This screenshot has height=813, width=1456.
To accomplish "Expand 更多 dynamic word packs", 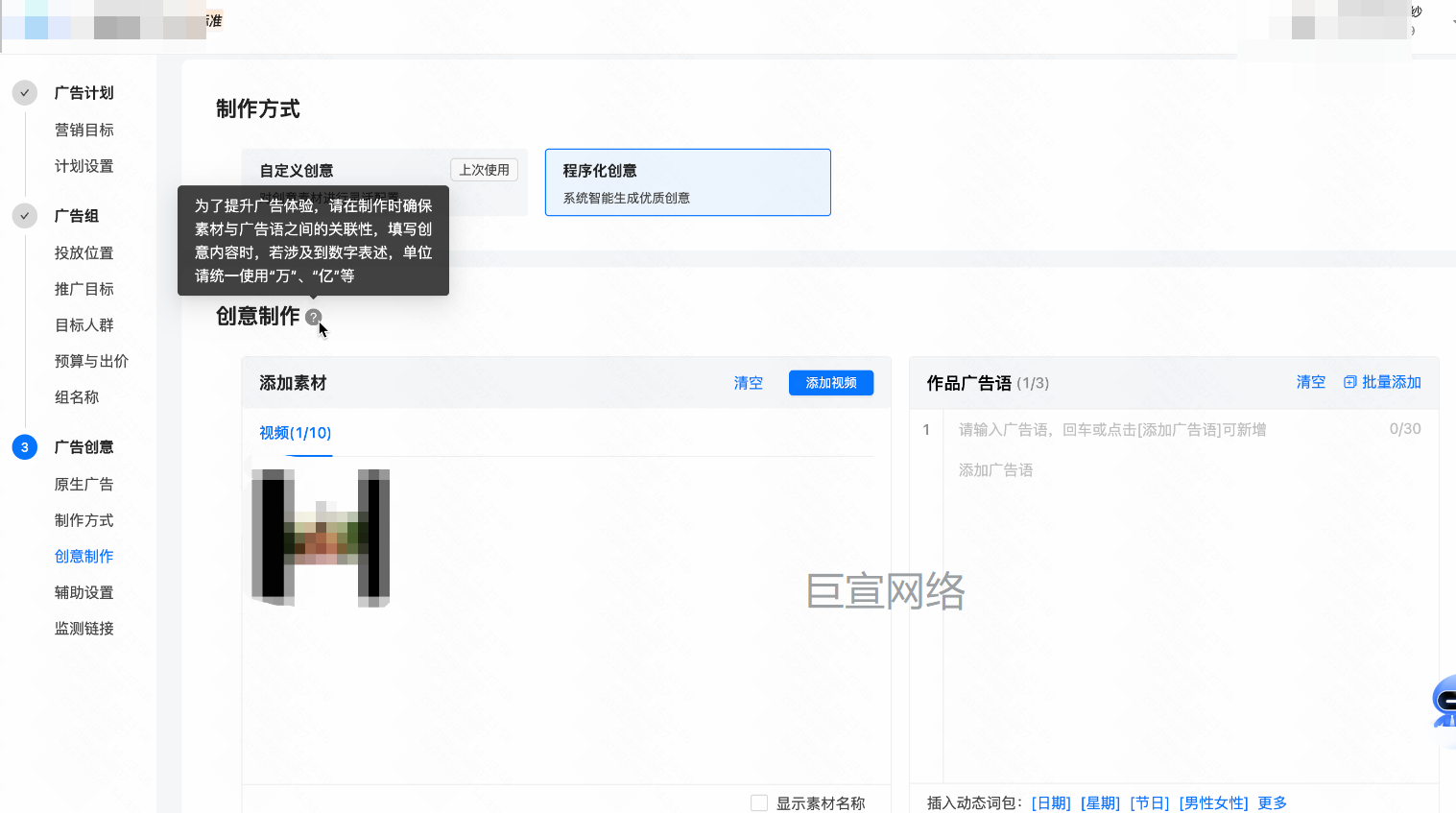I will (1272, 802).
